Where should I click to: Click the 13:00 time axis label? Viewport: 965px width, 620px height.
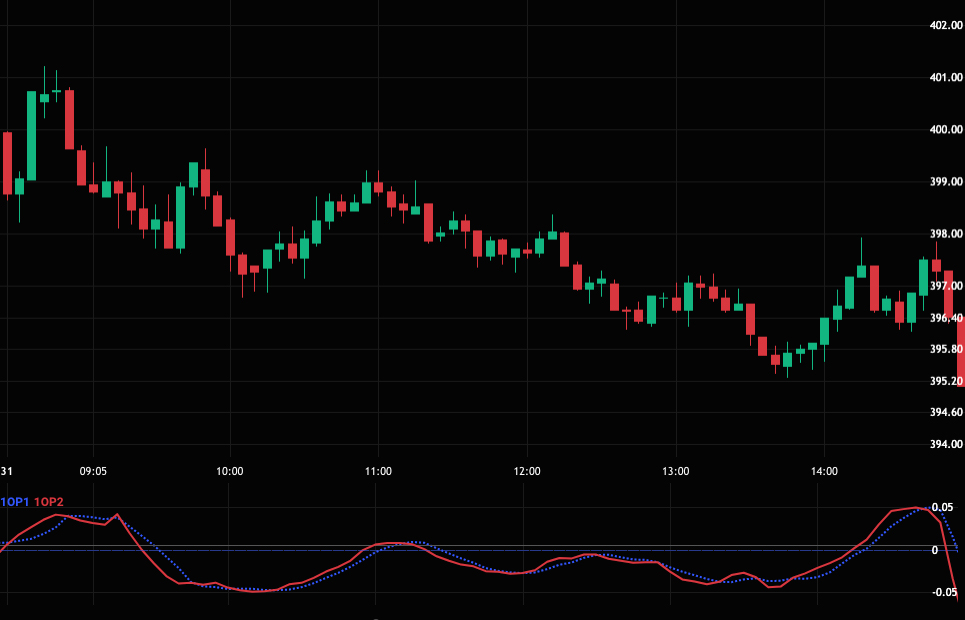pos(675,471)
